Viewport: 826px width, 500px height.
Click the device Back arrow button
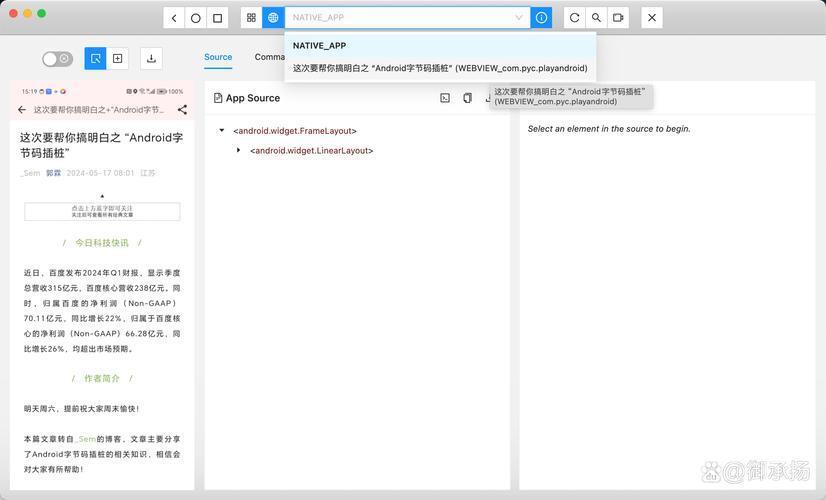click(174, 18)
